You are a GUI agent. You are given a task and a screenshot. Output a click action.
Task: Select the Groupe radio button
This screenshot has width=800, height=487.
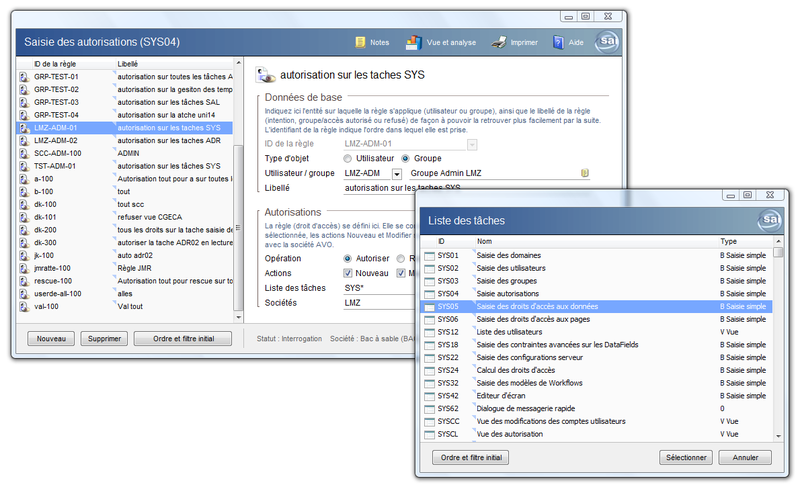coord(406,158)
